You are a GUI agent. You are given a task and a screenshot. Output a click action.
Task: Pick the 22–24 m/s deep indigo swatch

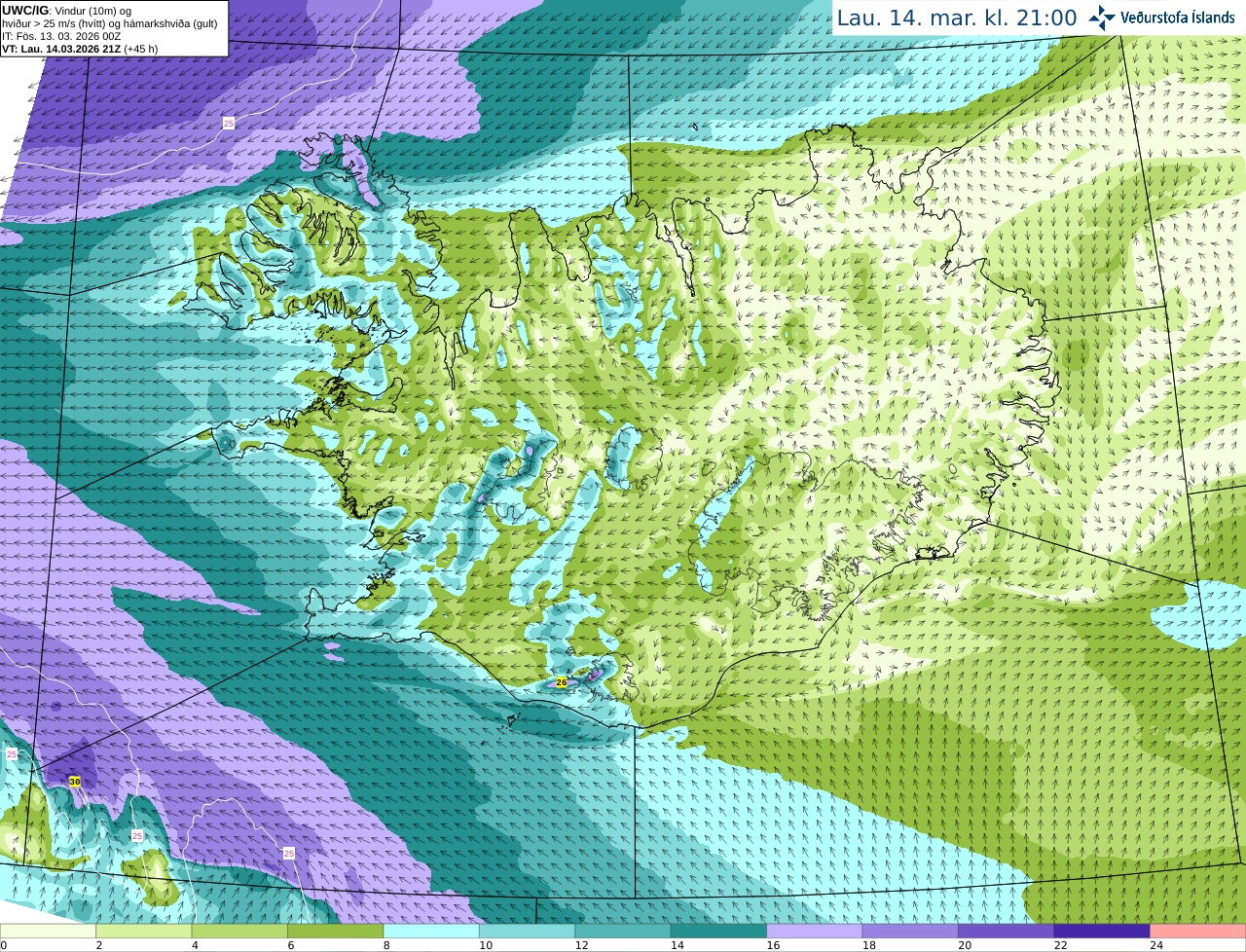1102,931
